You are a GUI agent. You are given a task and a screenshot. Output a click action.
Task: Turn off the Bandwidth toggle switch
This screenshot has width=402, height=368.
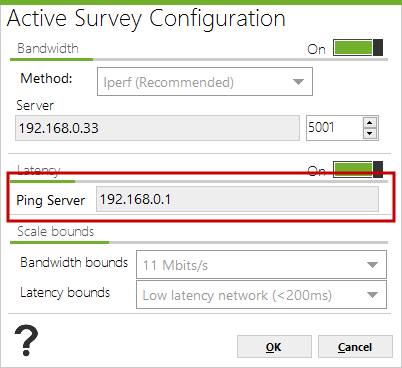click(358, 48)
